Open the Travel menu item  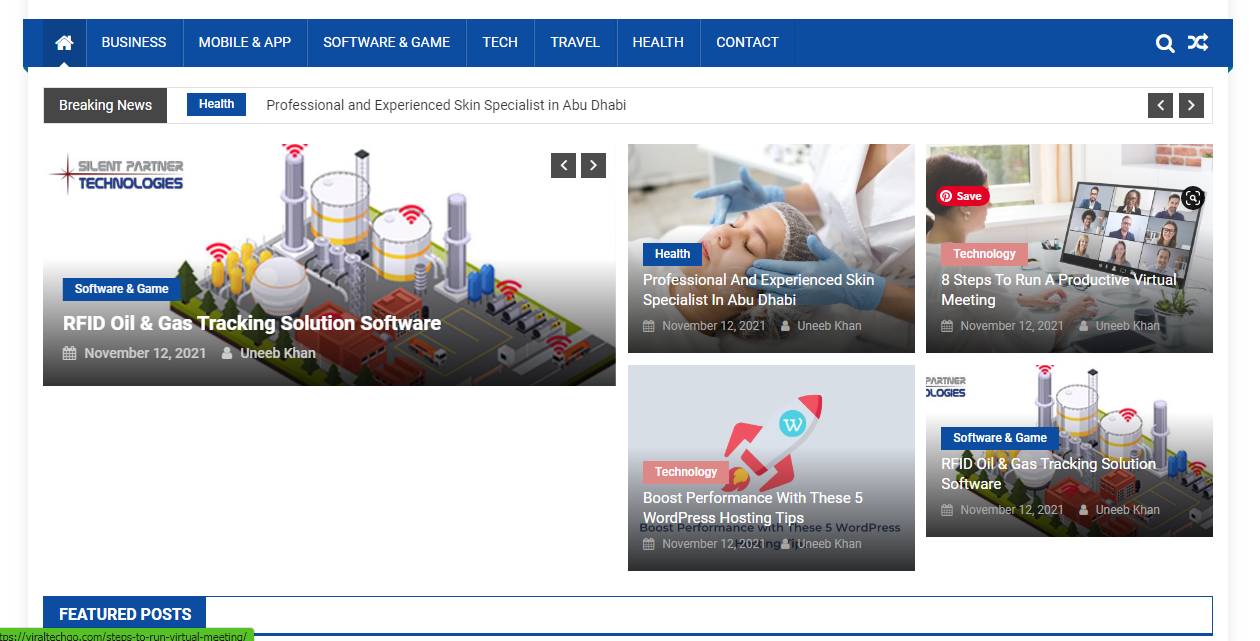tap(575, 43)
